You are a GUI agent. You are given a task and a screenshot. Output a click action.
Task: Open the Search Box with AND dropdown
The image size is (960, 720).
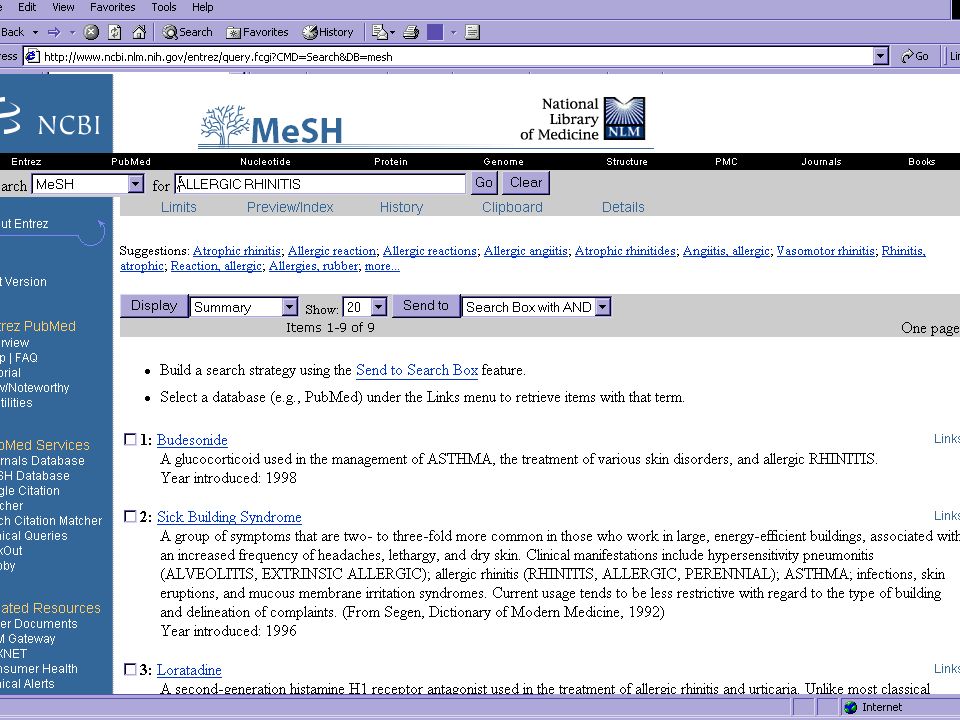pyautogui.click(x=603, y=307)
